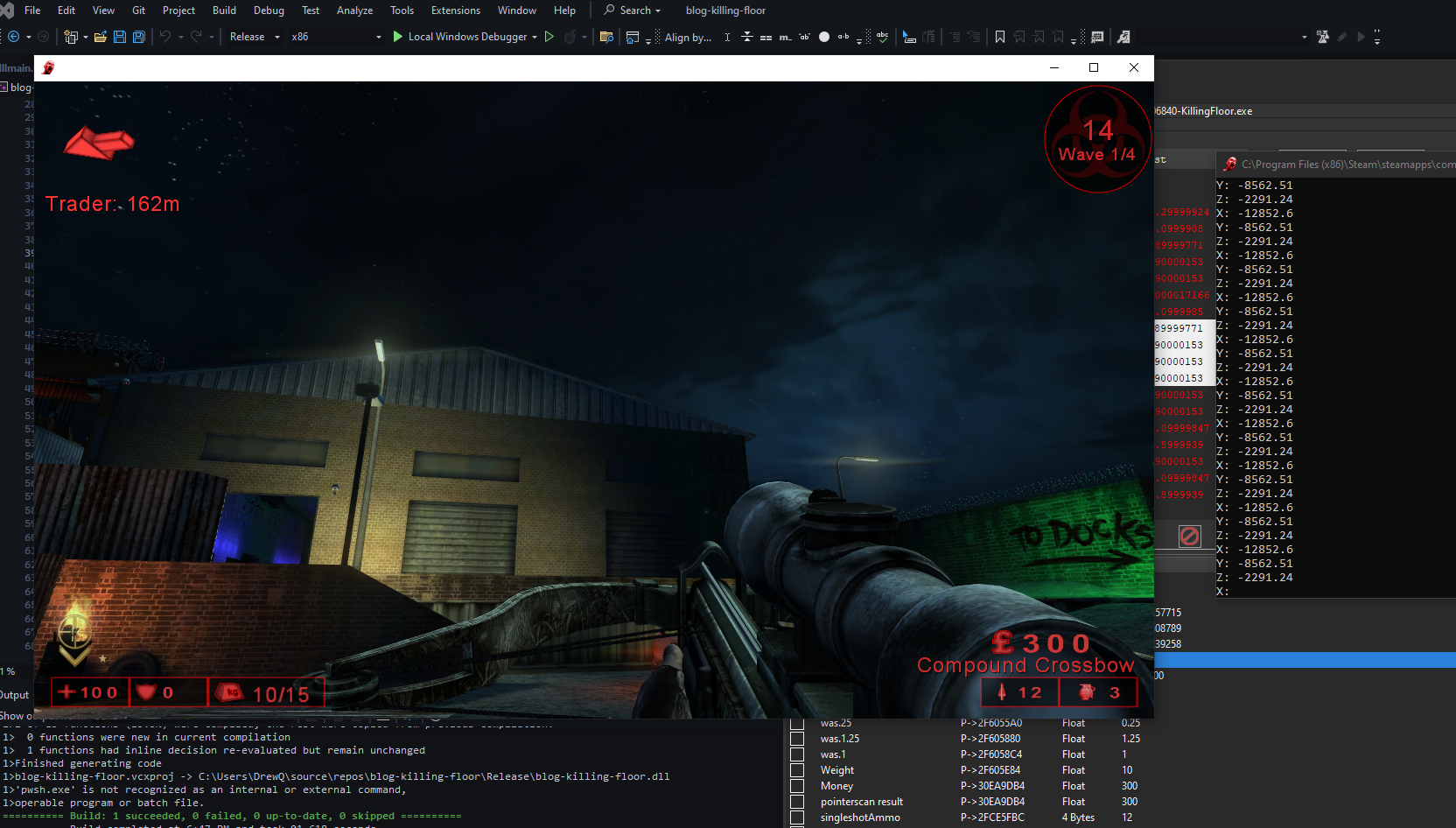Undo the last edit
Screen dimensions: 1456x828
166,37
